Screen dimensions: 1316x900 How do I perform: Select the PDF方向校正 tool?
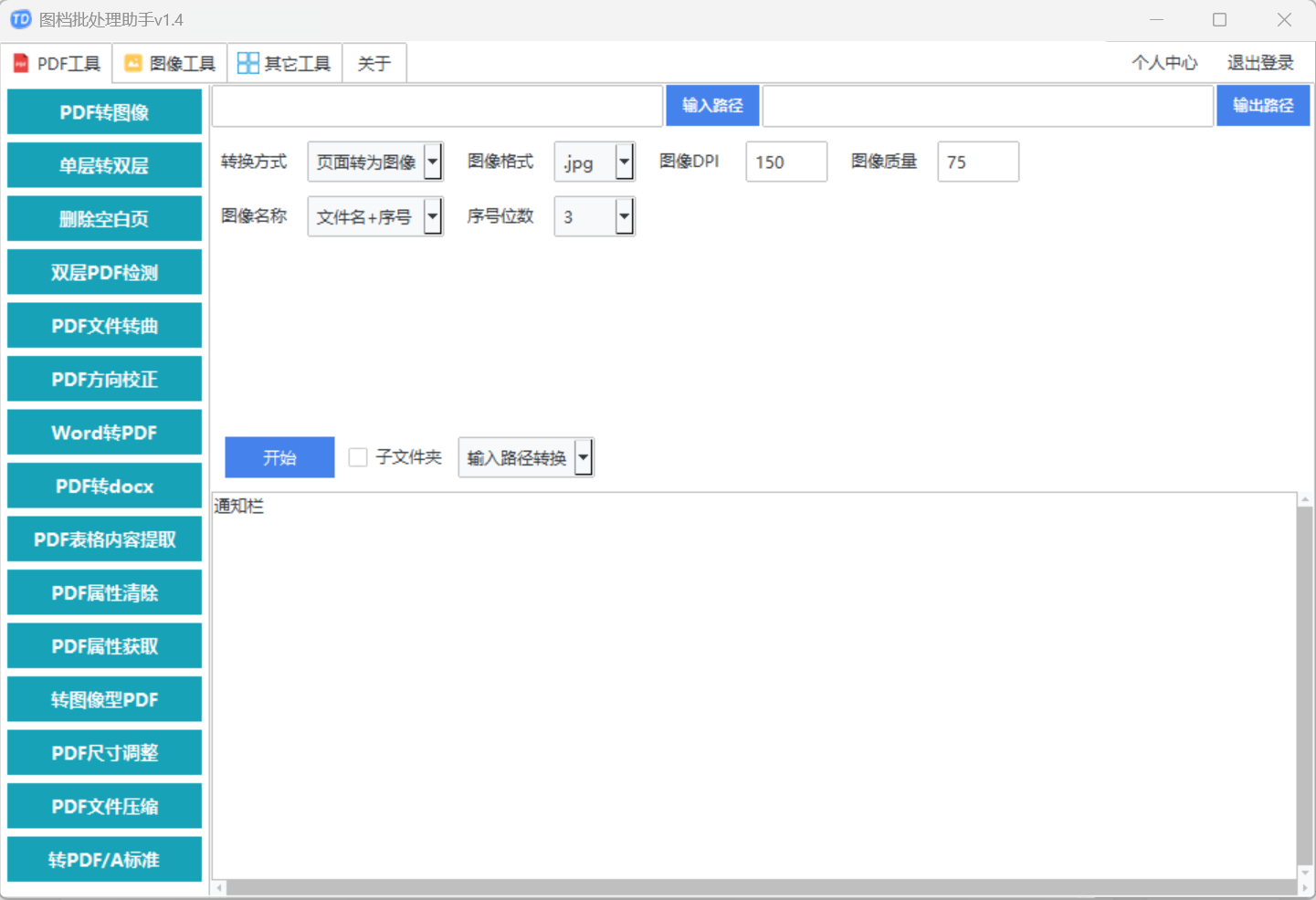[x=104, y=379]
